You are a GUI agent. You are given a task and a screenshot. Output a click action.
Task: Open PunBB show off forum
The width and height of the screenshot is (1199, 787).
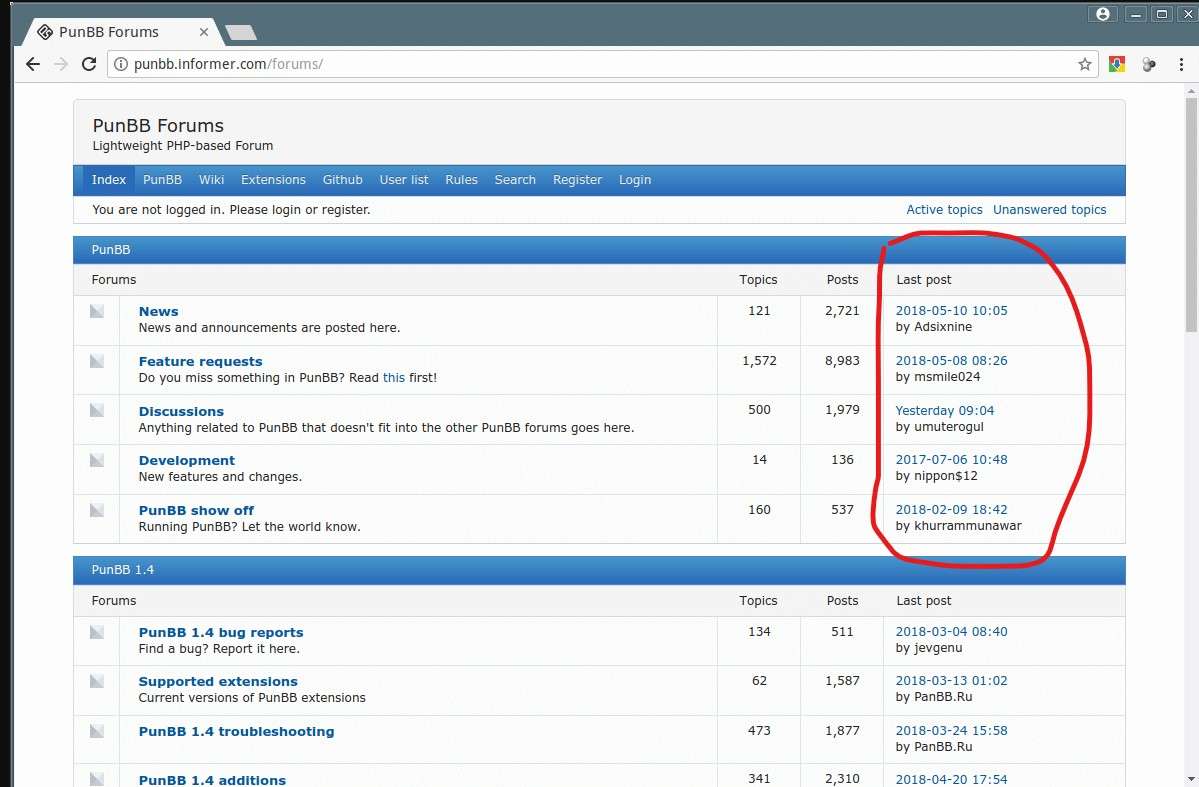pyautogui.click(x=196, y=510)
